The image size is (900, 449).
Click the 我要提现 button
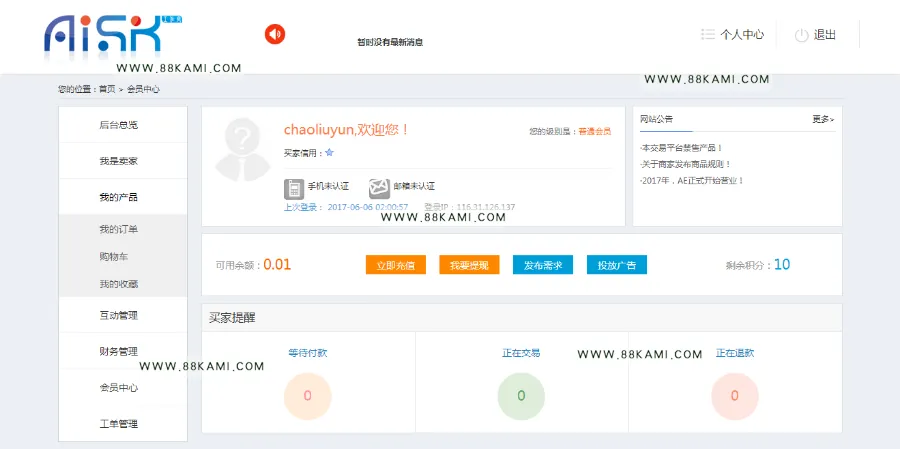point(469,265)
